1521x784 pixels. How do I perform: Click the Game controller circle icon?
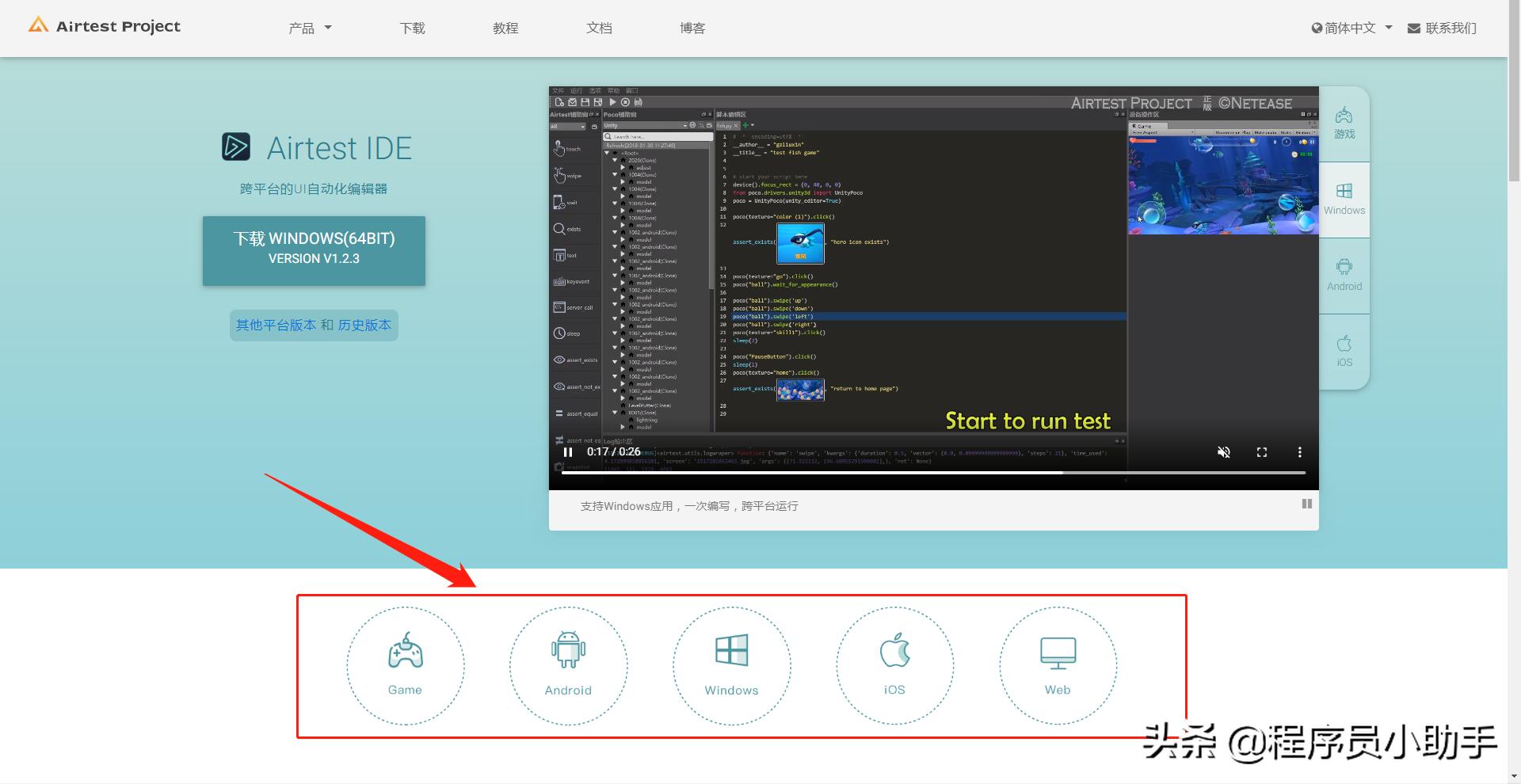point(405,665)
